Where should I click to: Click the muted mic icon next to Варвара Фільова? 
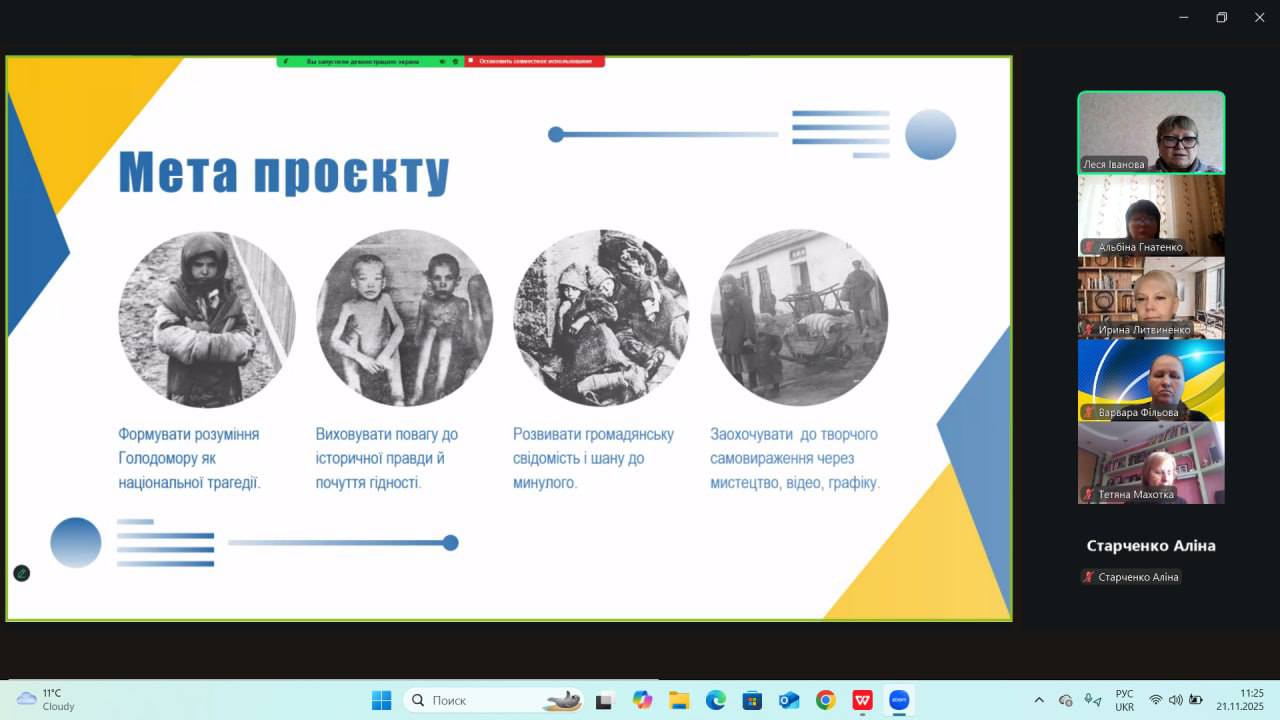[1088, 412]
